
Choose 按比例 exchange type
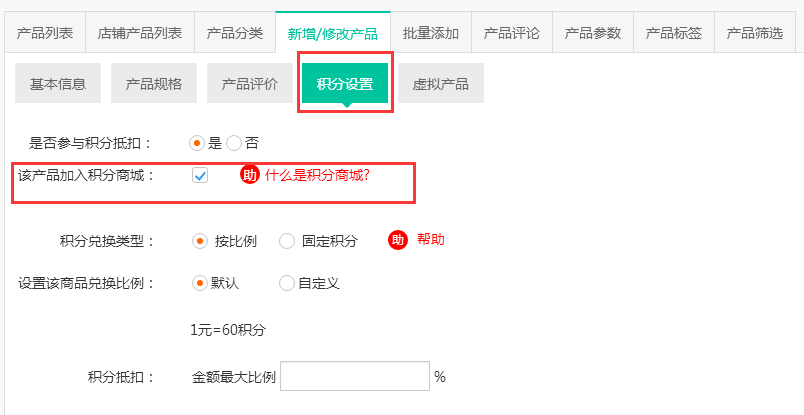tap(200, 241)
